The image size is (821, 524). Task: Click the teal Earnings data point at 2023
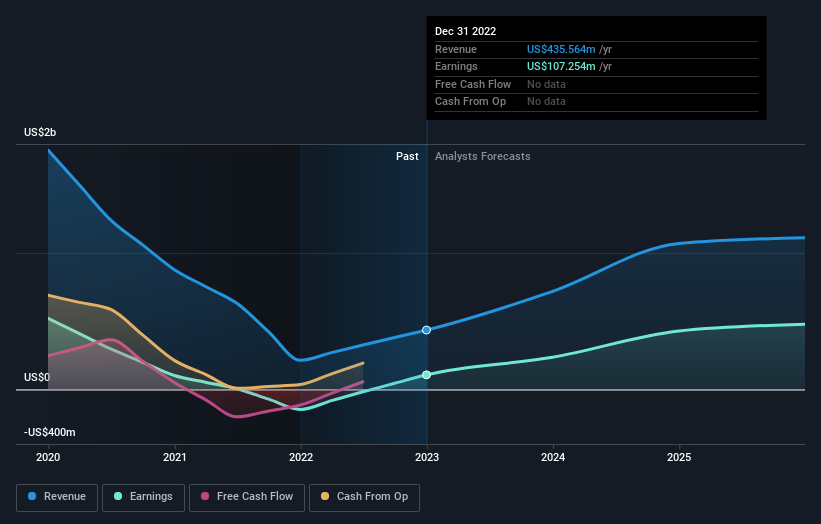tap(426, 375)
